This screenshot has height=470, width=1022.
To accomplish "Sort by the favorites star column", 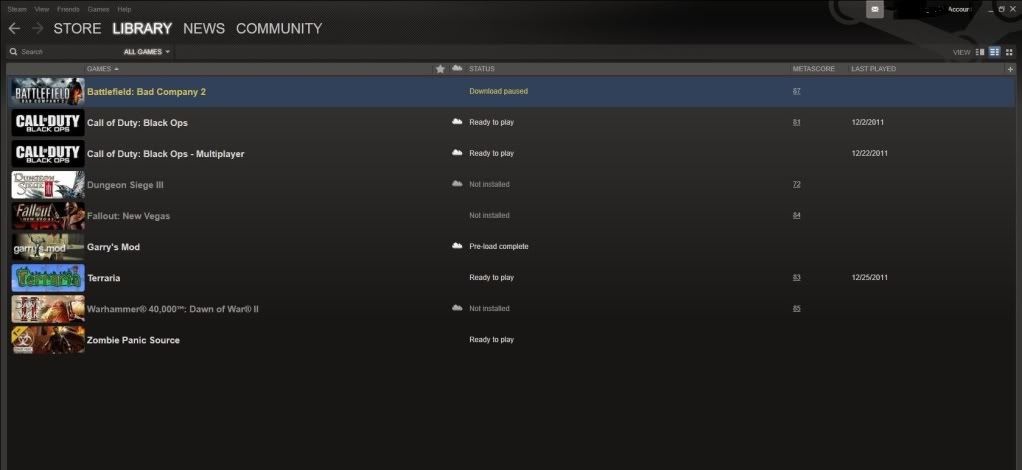I will click(x=440, y=69).
